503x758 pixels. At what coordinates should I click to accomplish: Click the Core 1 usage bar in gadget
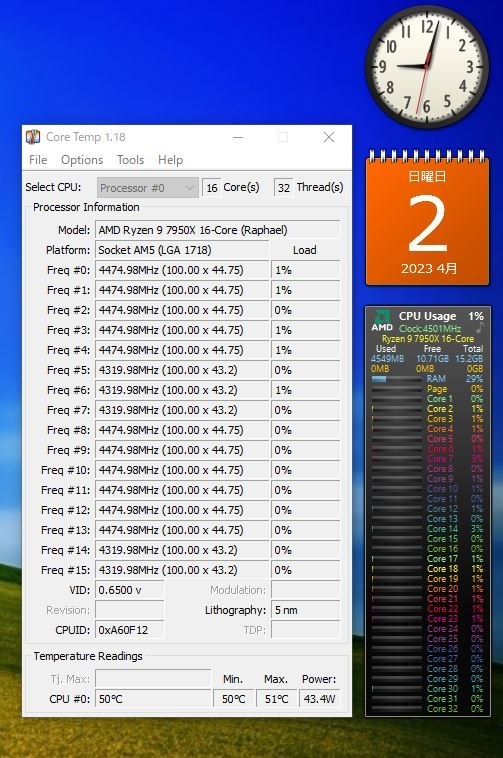click(396, 399)
